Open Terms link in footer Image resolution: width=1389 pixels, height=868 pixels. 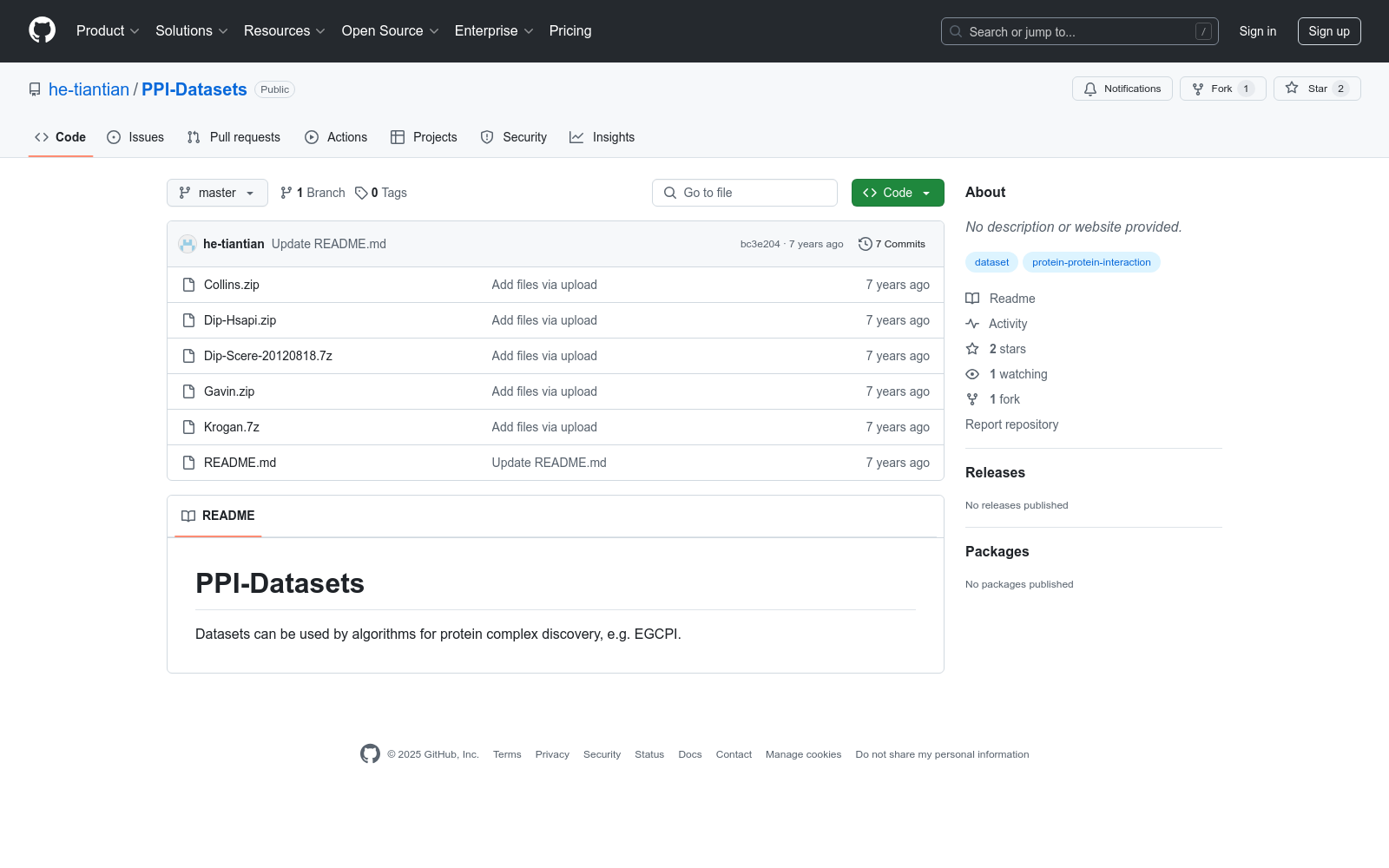507,754
